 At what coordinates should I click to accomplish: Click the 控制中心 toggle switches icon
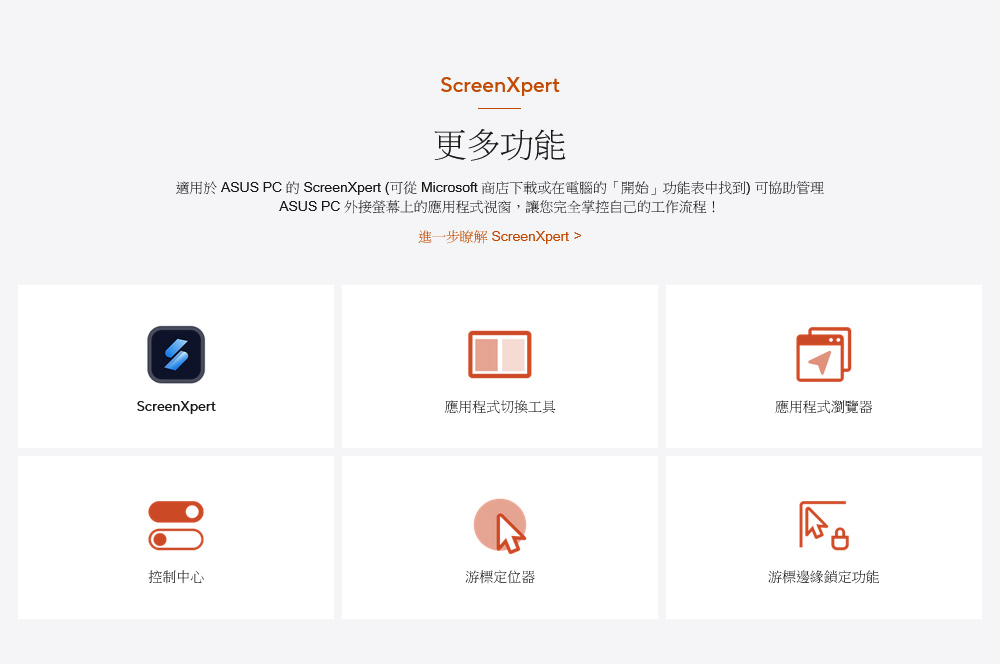[x=176, y=526]
